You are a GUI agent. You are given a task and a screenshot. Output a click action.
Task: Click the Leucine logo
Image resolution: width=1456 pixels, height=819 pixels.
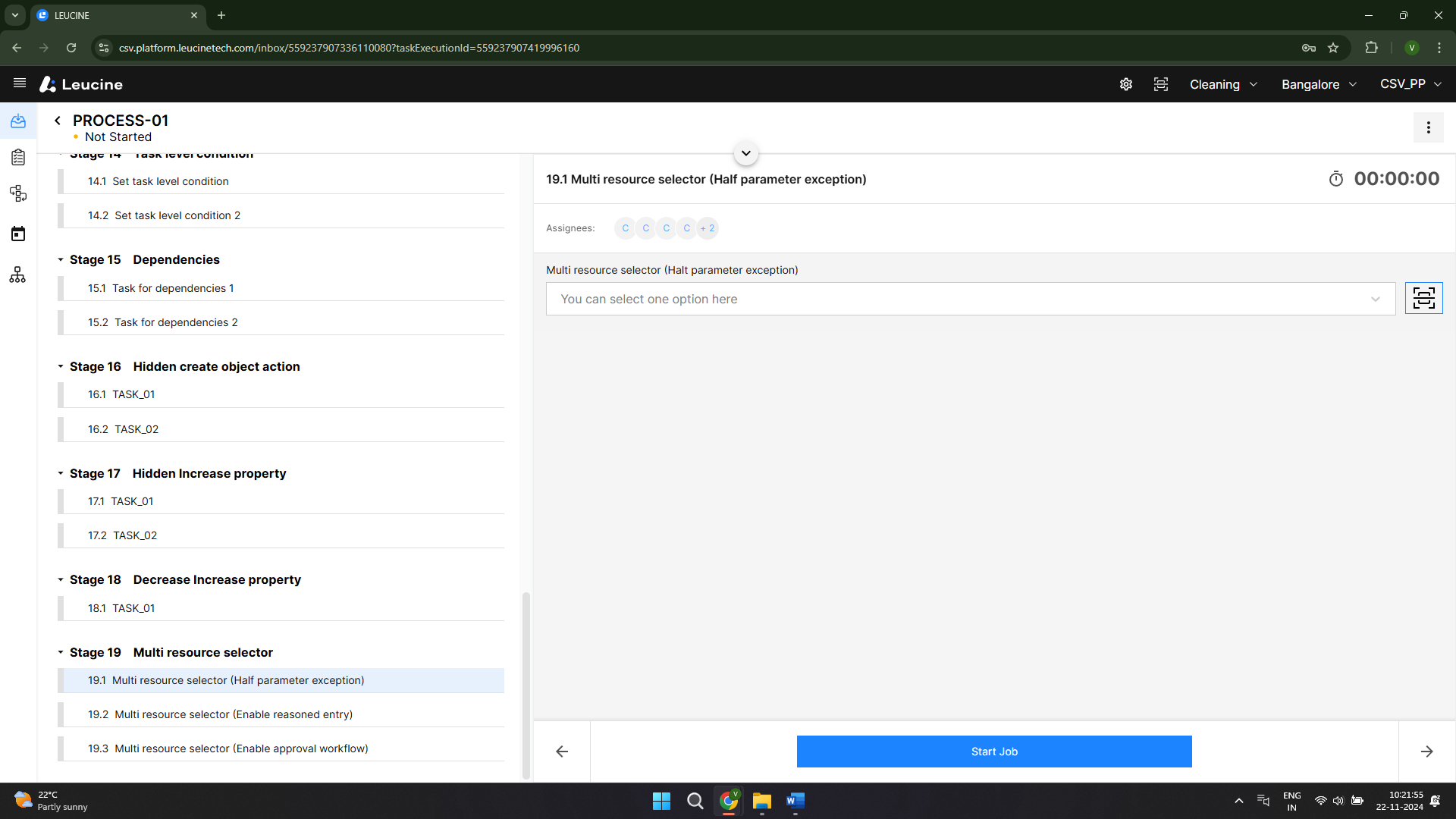pos(81,84)
